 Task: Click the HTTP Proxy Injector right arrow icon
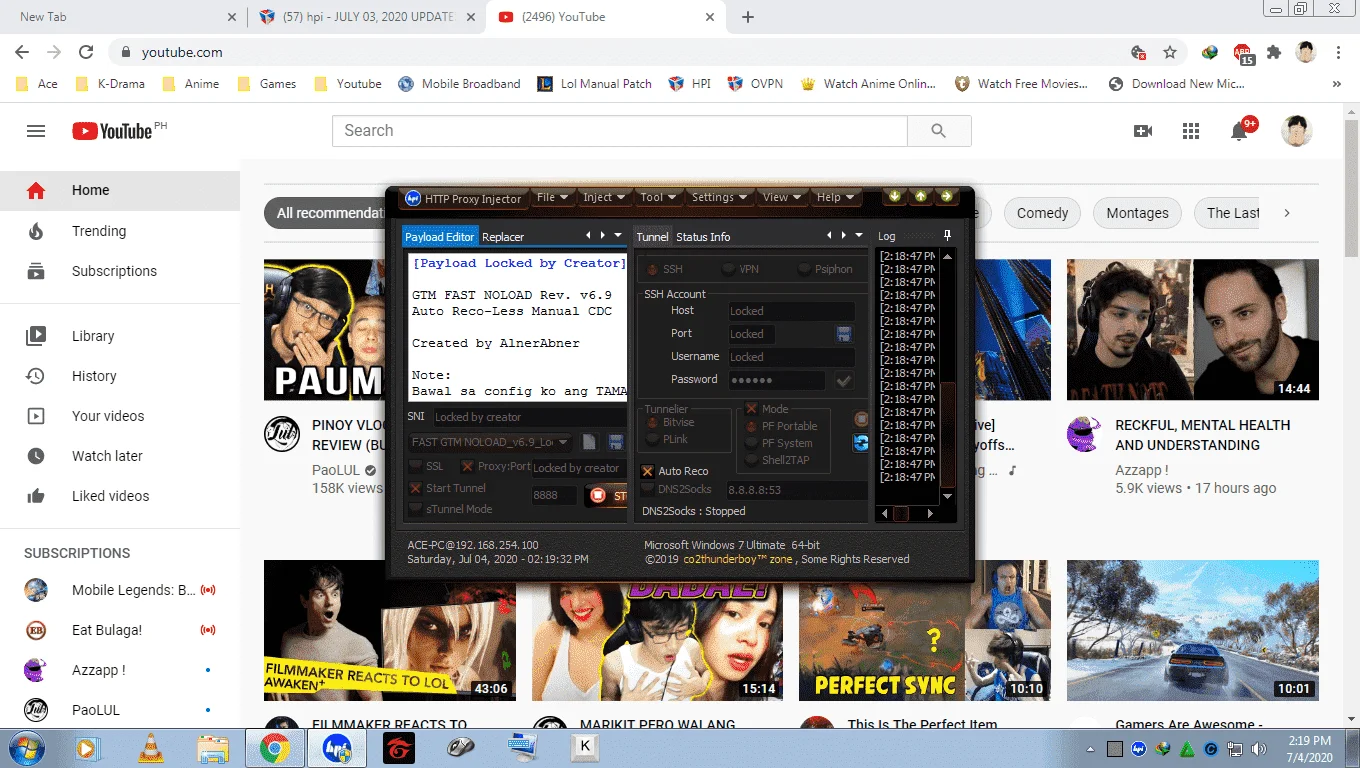coord(946,196)
